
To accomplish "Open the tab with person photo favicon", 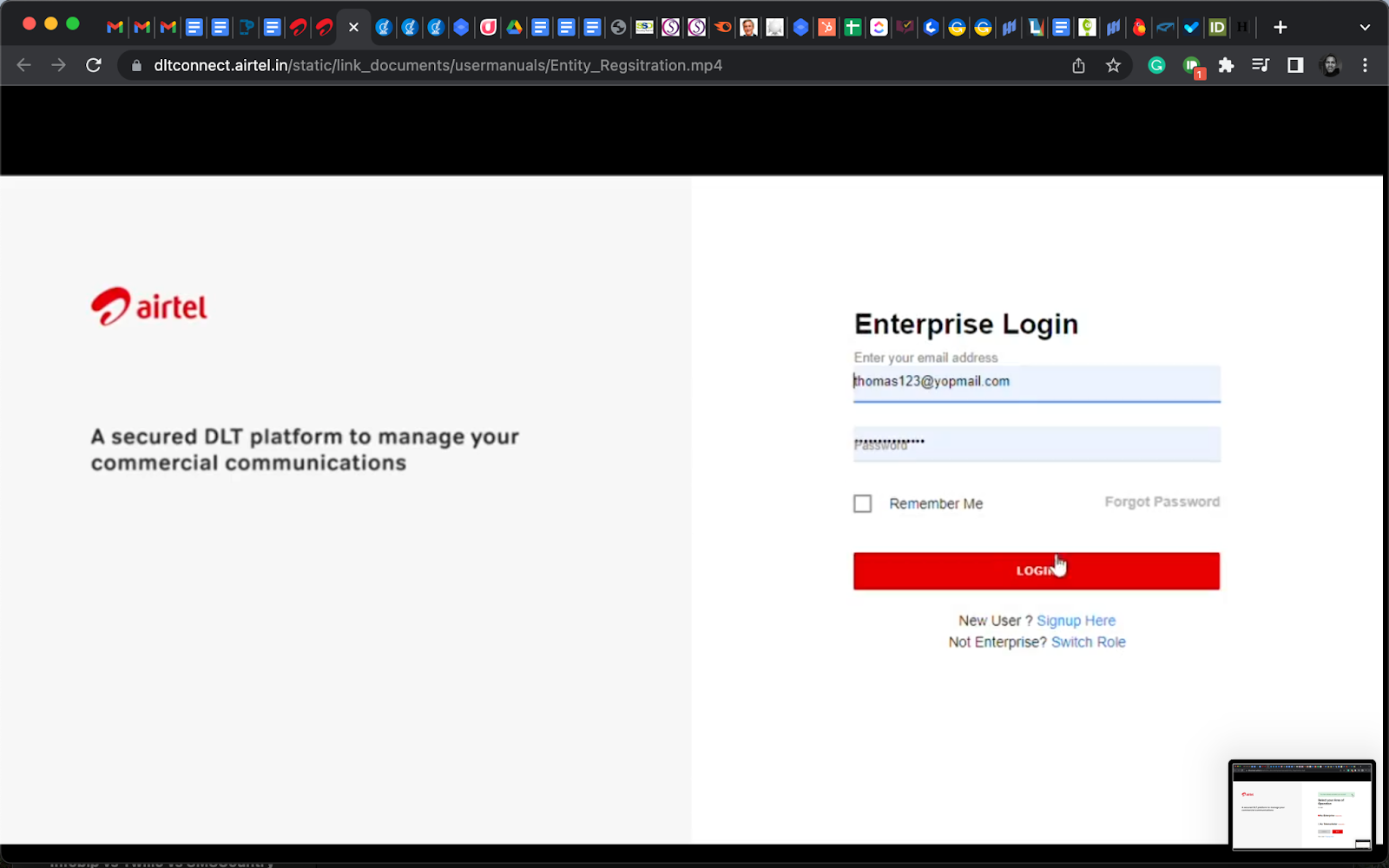I will 748,28.
